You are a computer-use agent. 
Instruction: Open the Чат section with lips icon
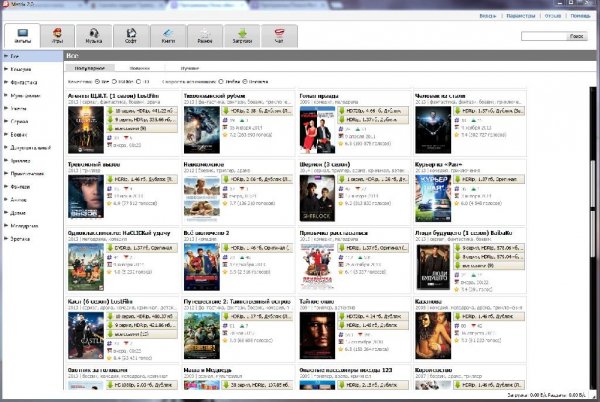(279, 36)
